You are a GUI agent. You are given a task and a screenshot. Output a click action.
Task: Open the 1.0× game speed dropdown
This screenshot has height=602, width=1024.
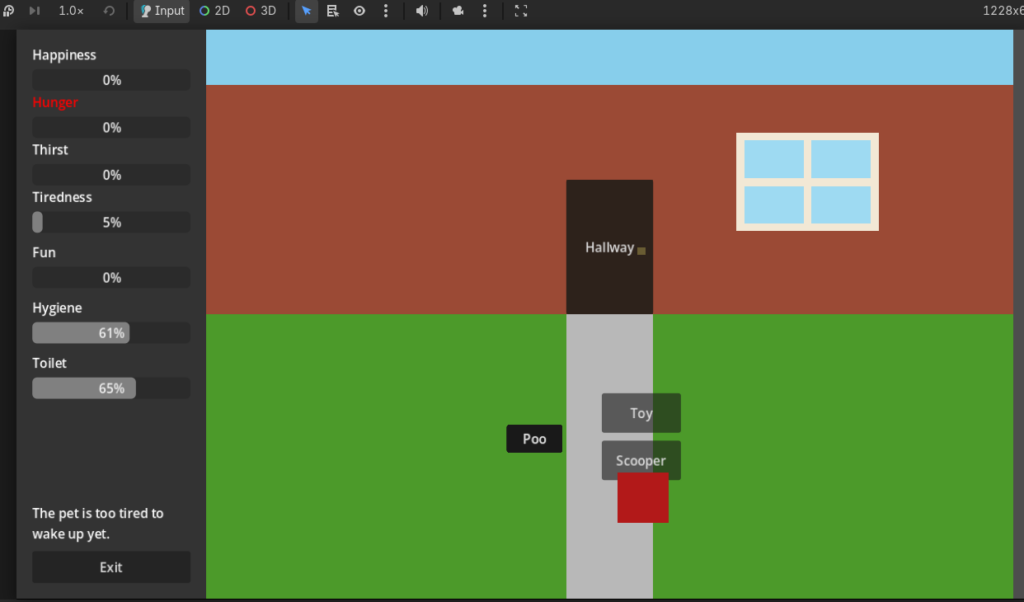click(x=71, y=10)
